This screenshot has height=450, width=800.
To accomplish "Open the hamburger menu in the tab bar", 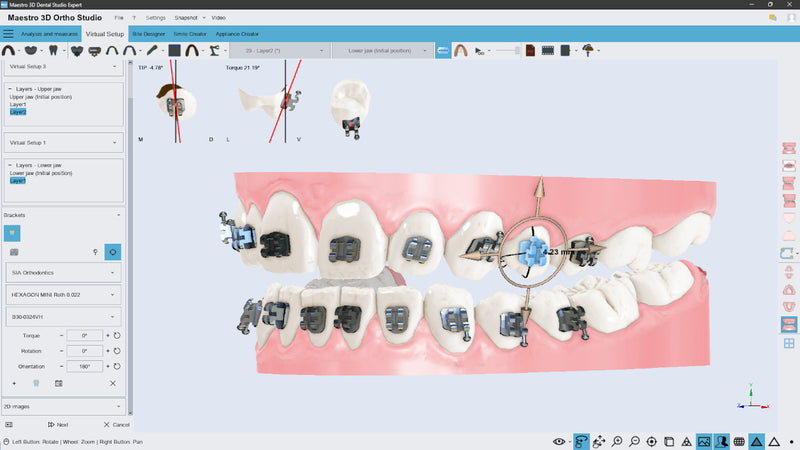I will click(9, 33).
